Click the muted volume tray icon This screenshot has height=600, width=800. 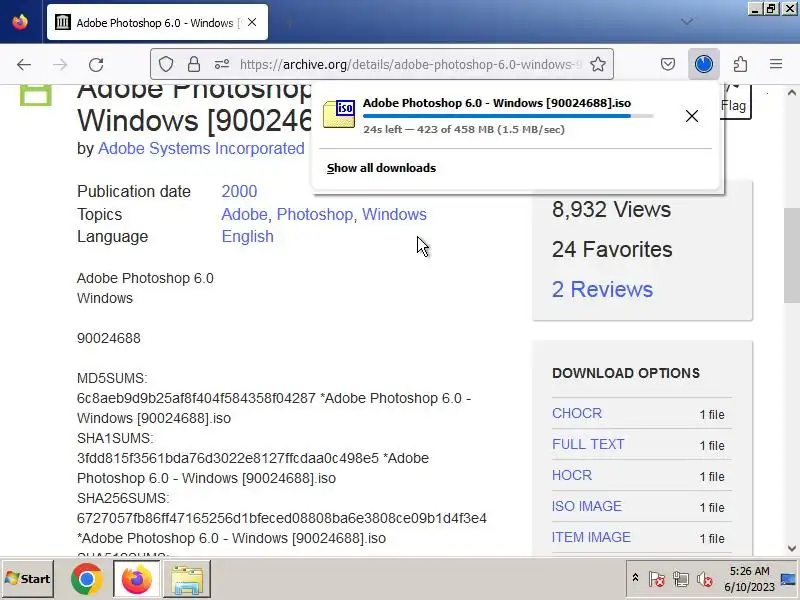[705, 580]
